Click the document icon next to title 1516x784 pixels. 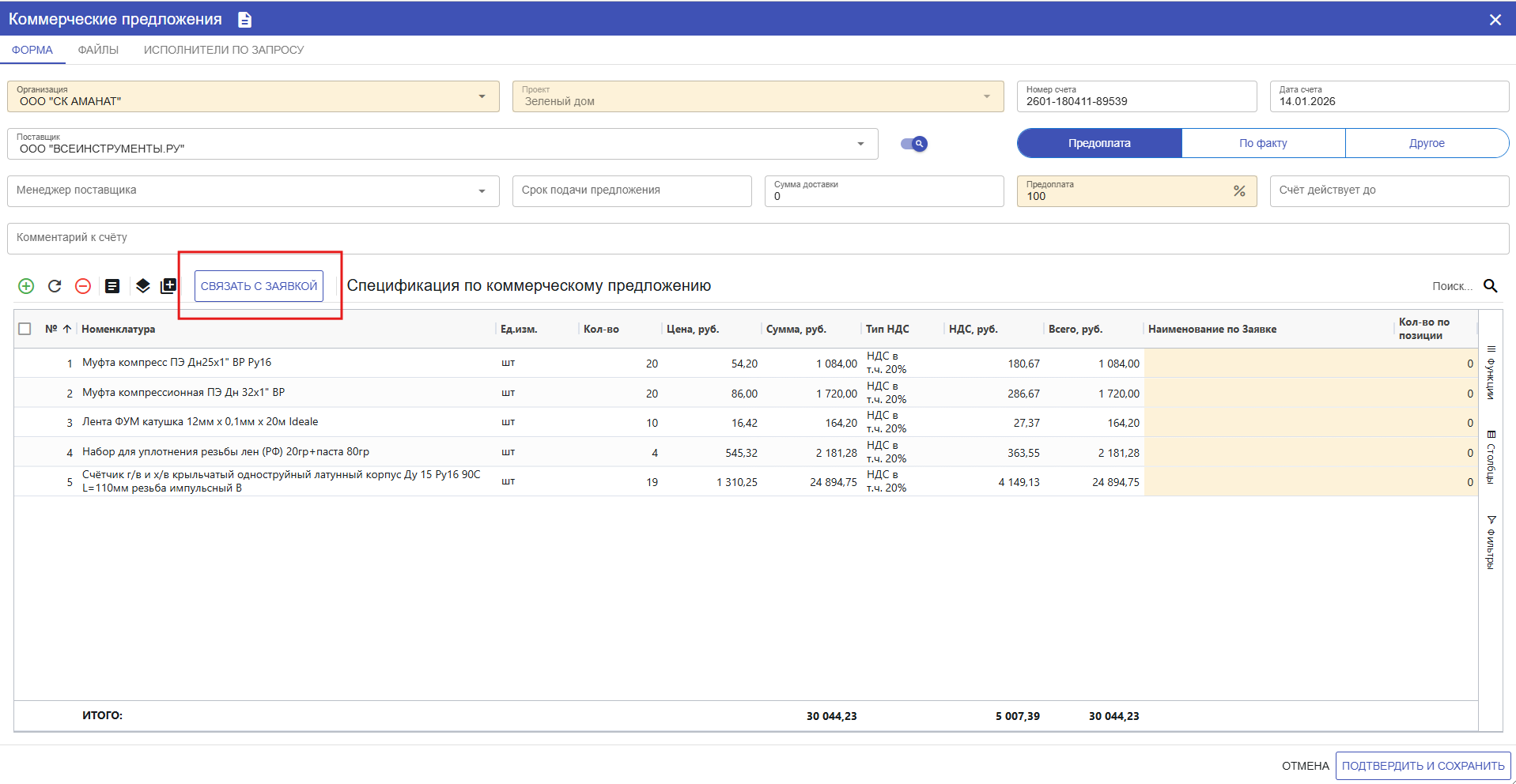[x=245, y=20]
